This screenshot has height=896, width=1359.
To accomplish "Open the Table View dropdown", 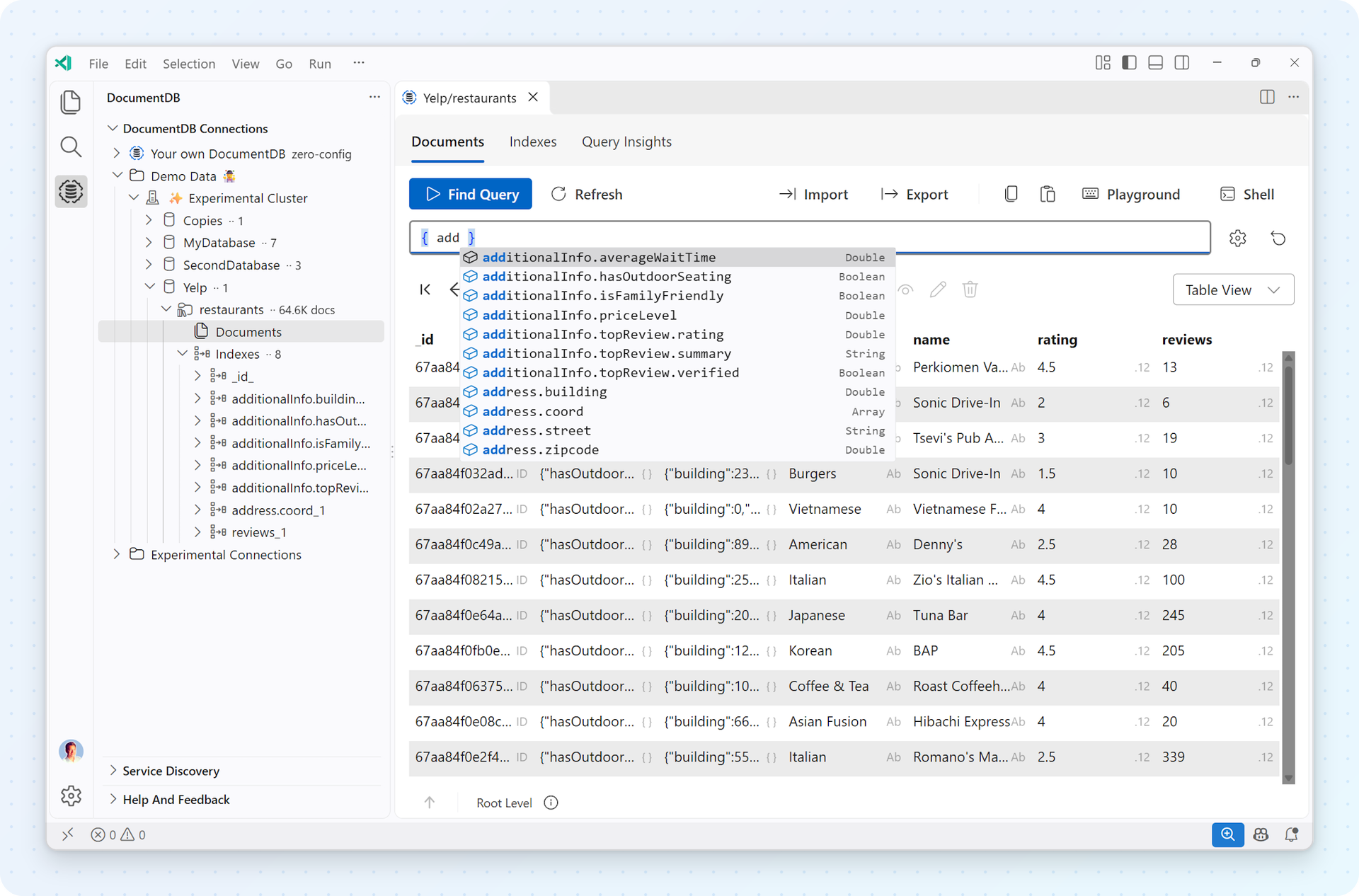I will 1233,289.
